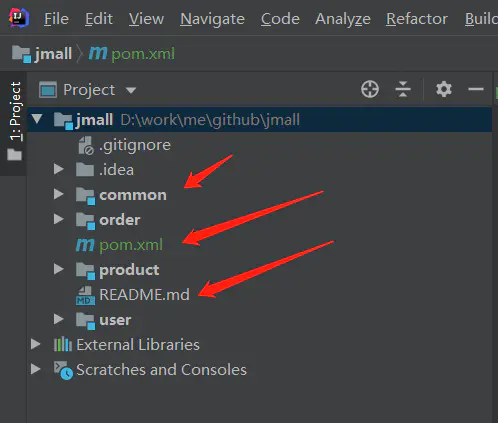
Task: Expand the common module folder arrow
Action: [59, 194]
